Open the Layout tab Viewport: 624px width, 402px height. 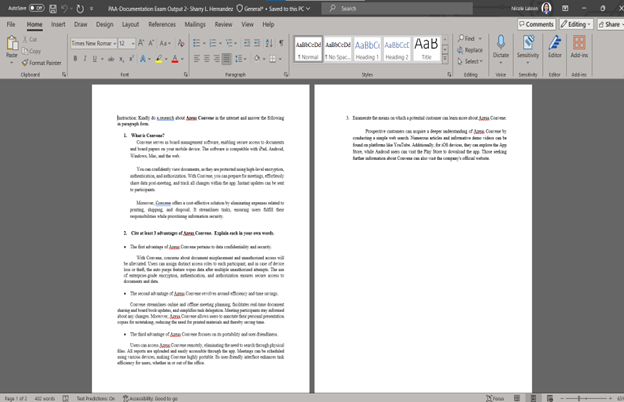[x=130, y=24]
